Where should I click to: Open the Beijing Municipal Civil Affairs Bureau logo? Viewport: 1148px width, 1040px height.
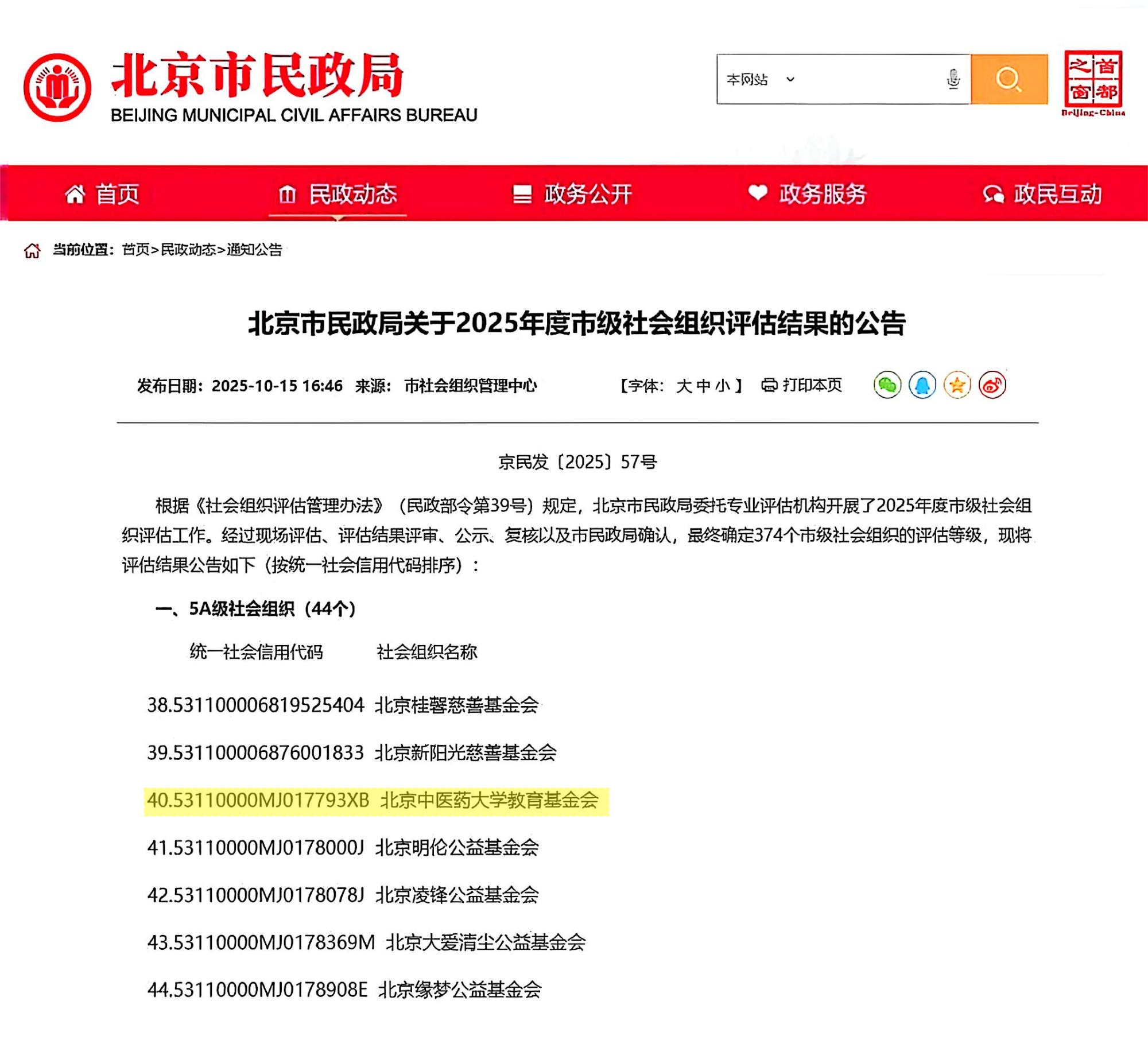(57, 86)
